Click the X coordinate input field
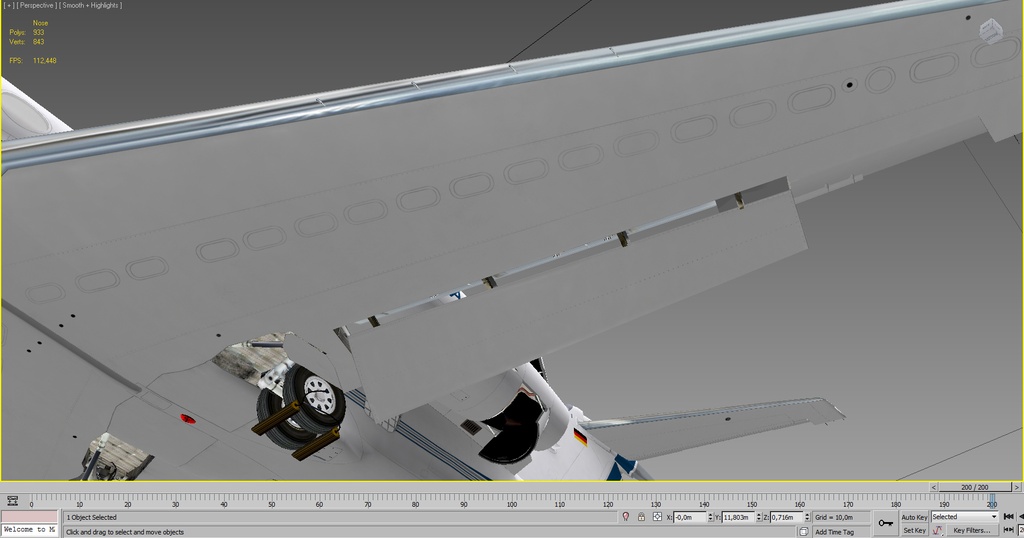This screenshot has width=1024, height=538. click(689, 517)
